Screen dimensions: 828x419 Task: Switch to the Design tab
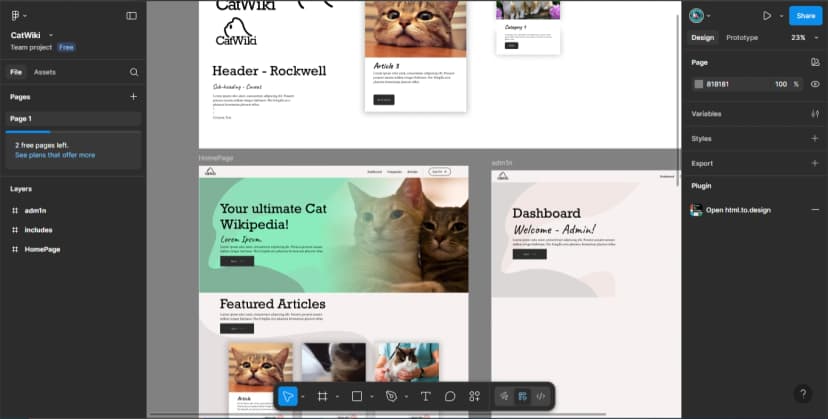702,38
